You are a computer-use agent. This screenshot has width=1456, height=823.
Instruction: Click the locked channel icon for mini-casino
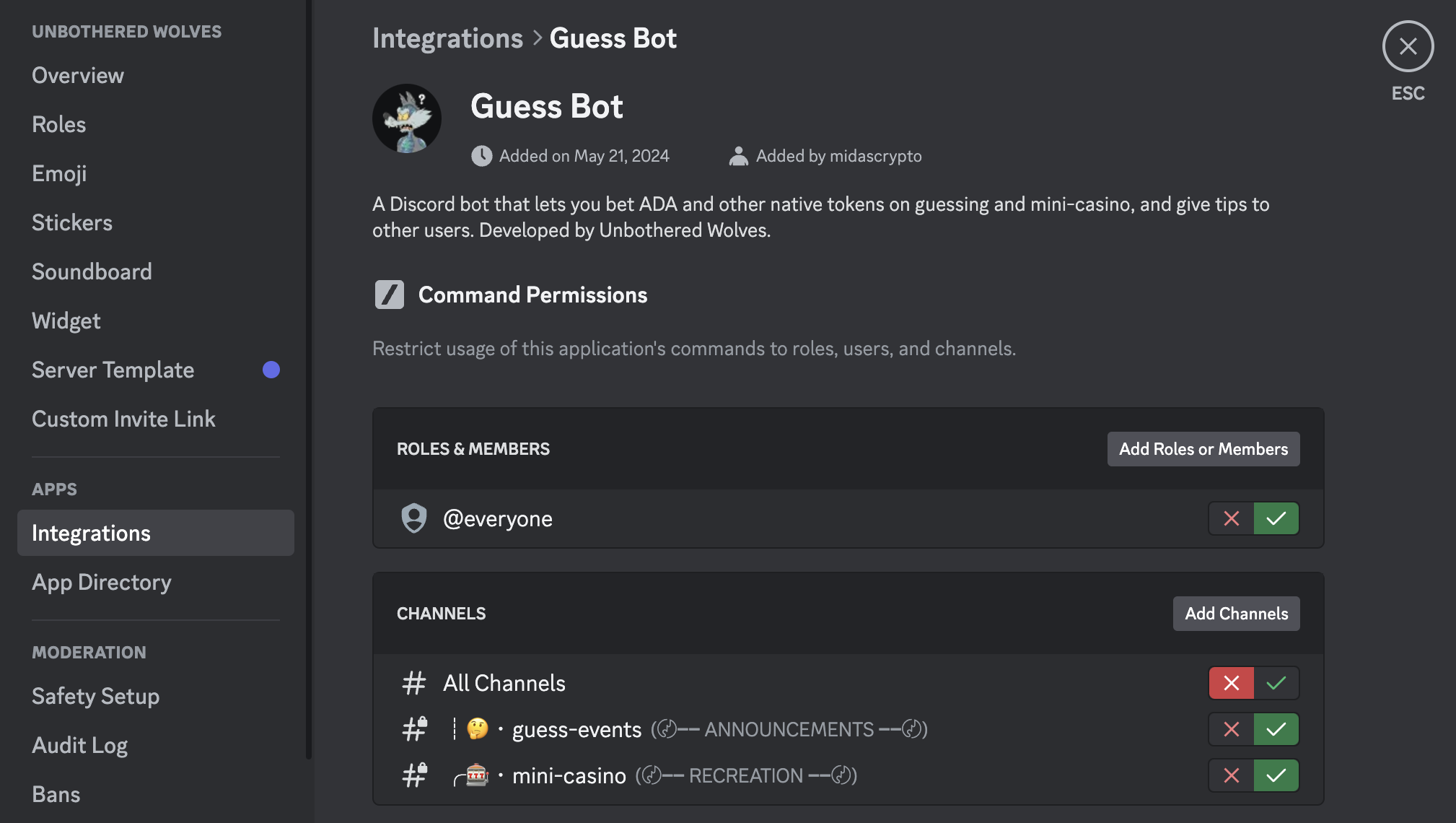click(x=415, y=775)
